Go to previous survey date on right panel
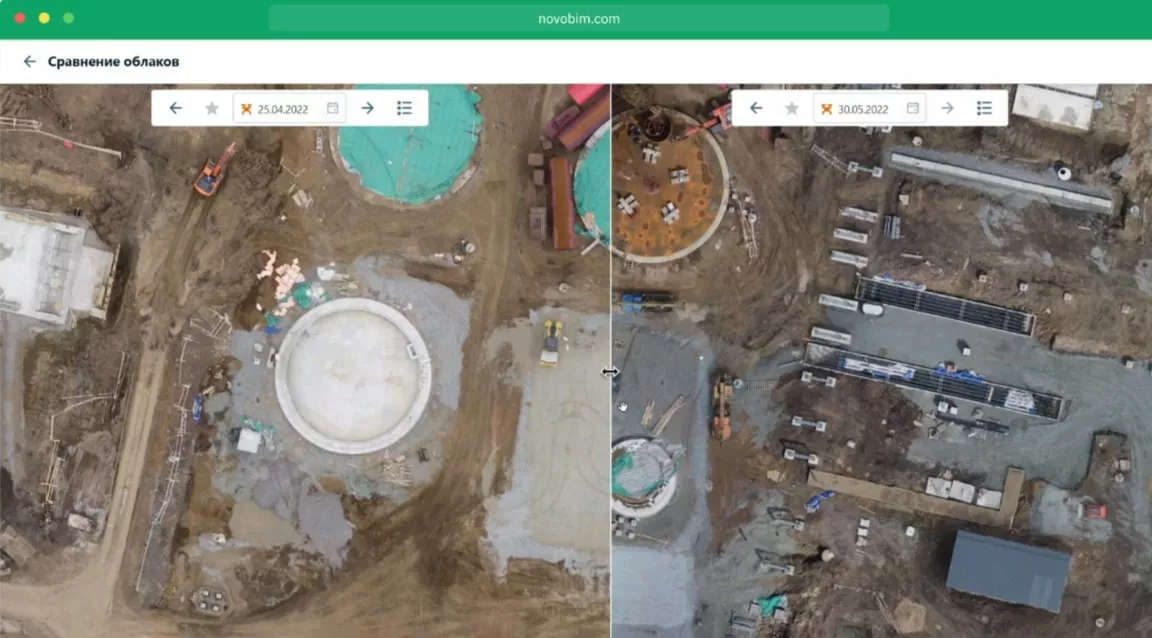Viewport: 1152px width, 638px height. tap(756, 108)
